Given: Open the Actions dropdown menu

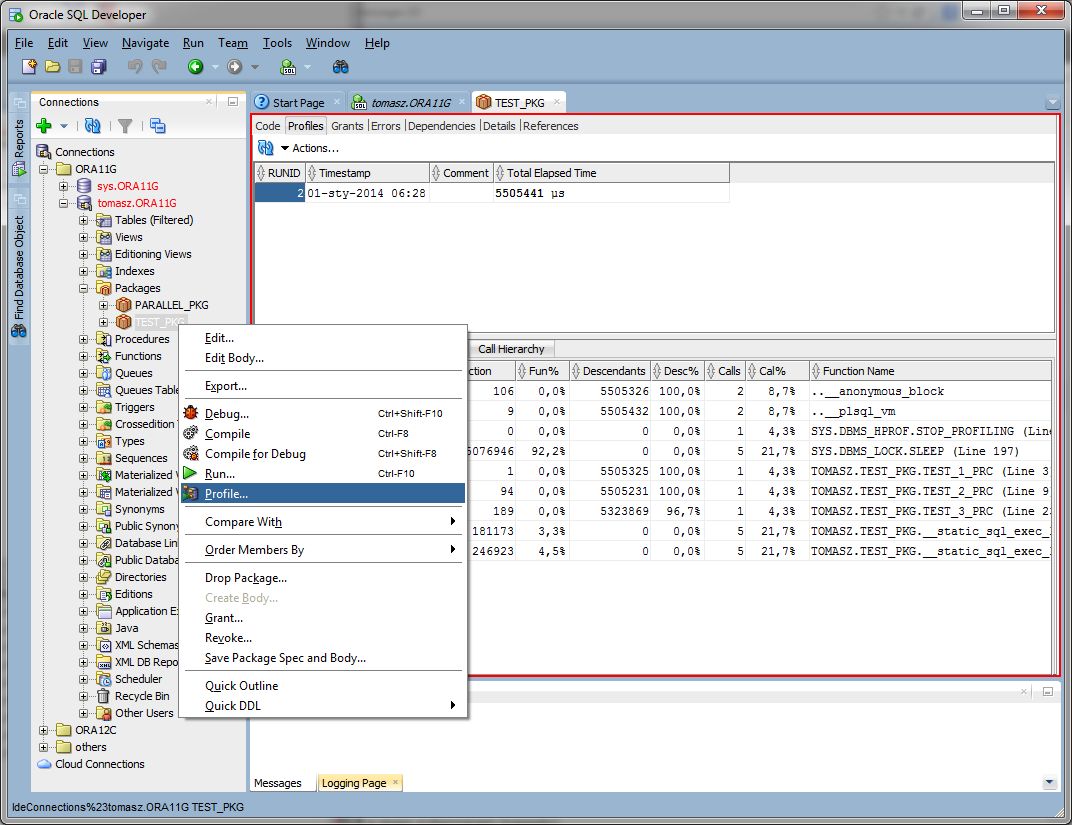Looking at the screenshot, I should 309,148.
